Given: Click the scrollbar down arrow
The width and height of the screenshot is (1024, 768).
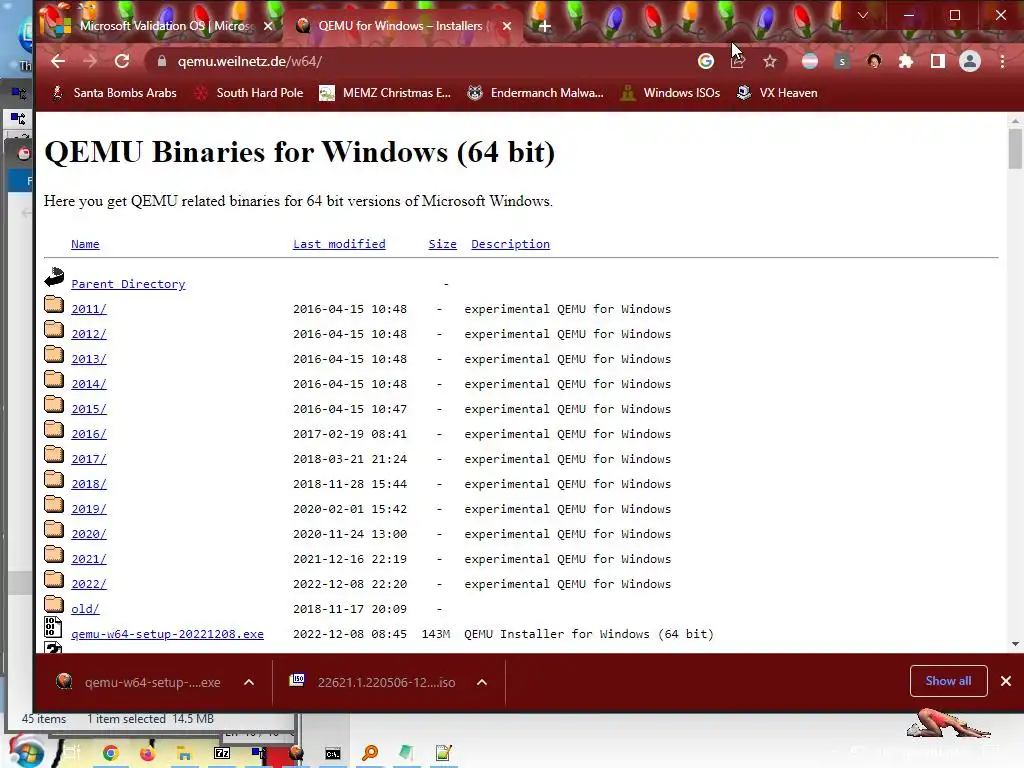Looking at the screenshot, I should click(1015, 644).
